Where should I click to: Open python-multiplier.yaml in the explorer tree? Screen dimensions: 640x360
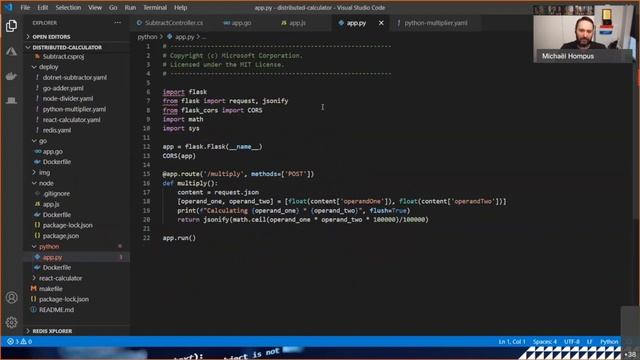(74, 109)
